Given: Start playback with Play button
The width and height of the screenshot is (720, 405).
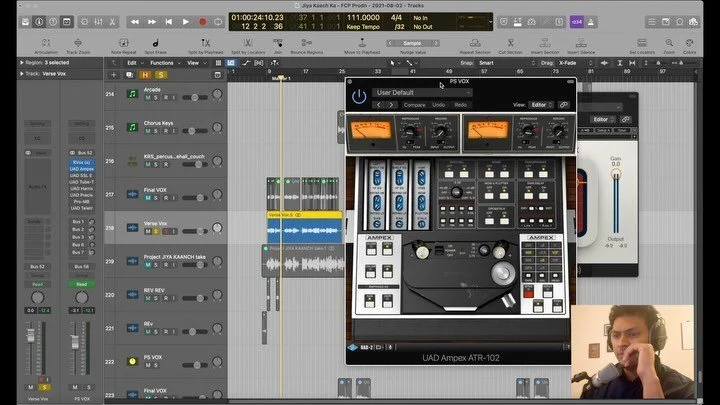Looking at the screenshot, I should [186, 22].
